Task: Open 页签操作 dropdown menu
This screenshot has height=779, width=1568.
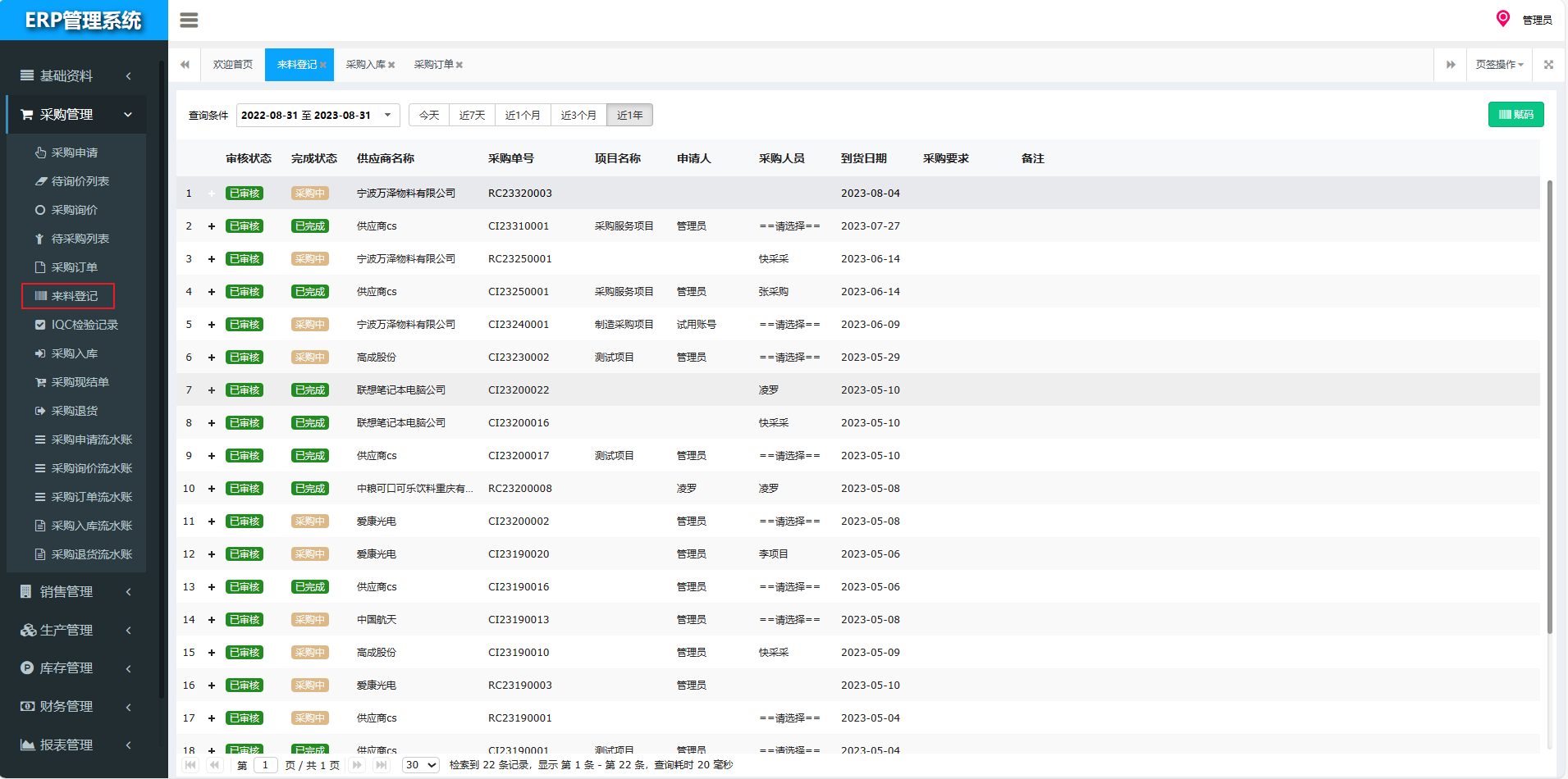Action: tap(1498, 65)
